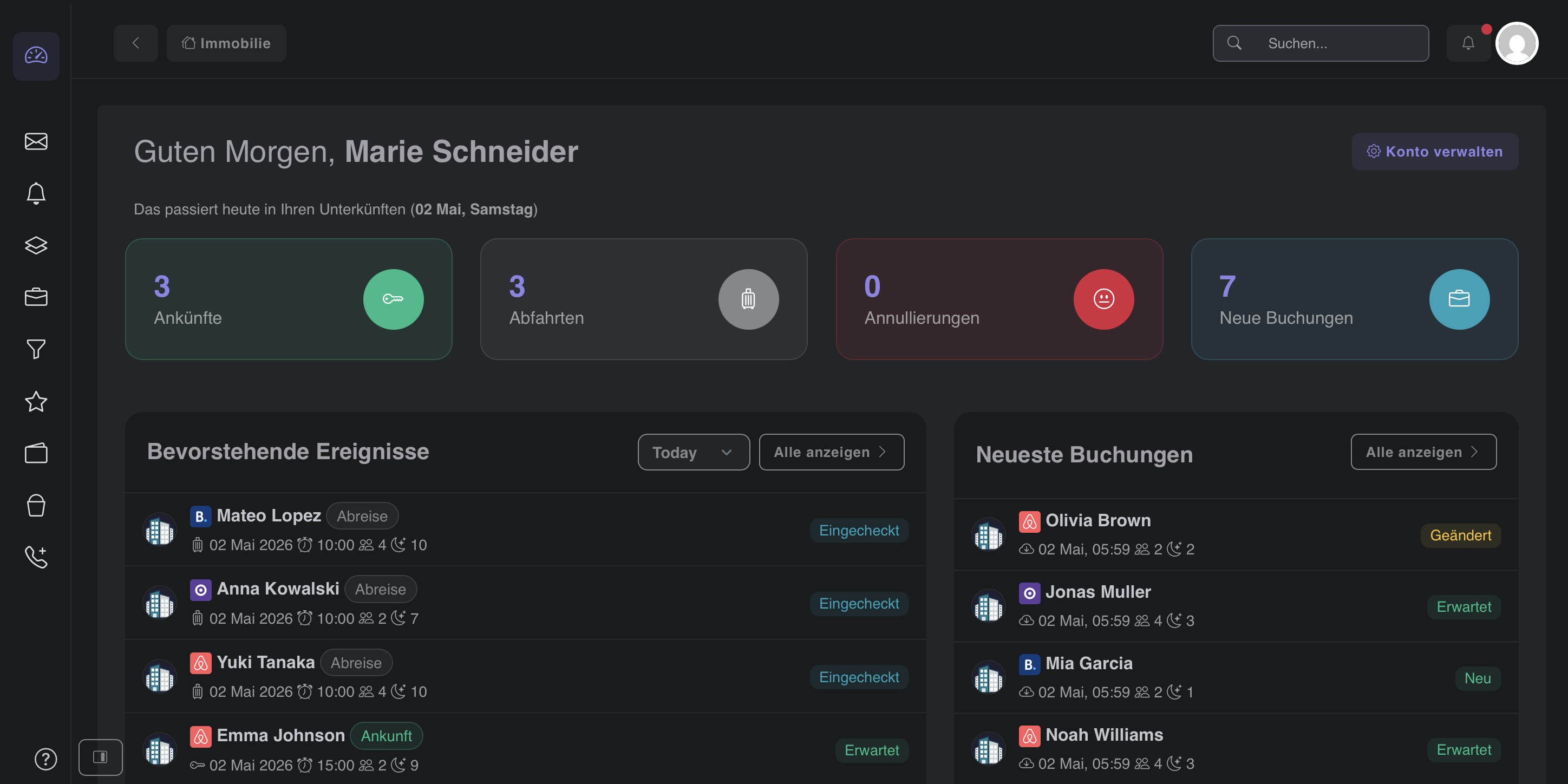Image resolution: width=1568 pixels, height=784 pixels.
Task: Toggle the sidebar panel collapse button
Action: [x=100, y=757]
